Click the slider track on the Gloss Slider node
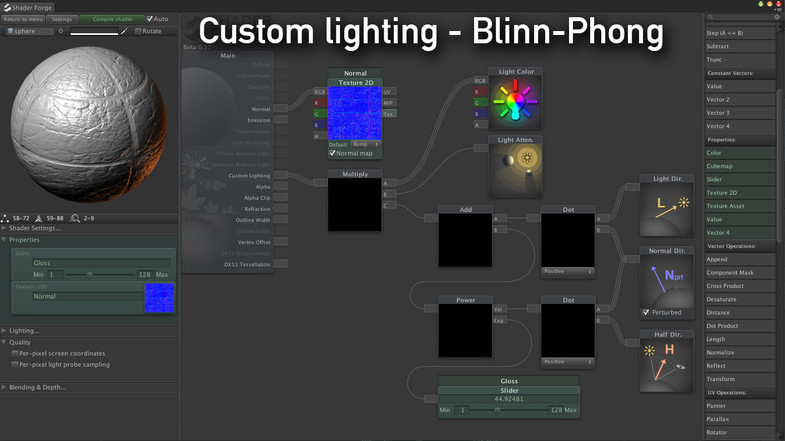Image resolution: width=785 pixels, height=441 pixels. tap(508, 410)
